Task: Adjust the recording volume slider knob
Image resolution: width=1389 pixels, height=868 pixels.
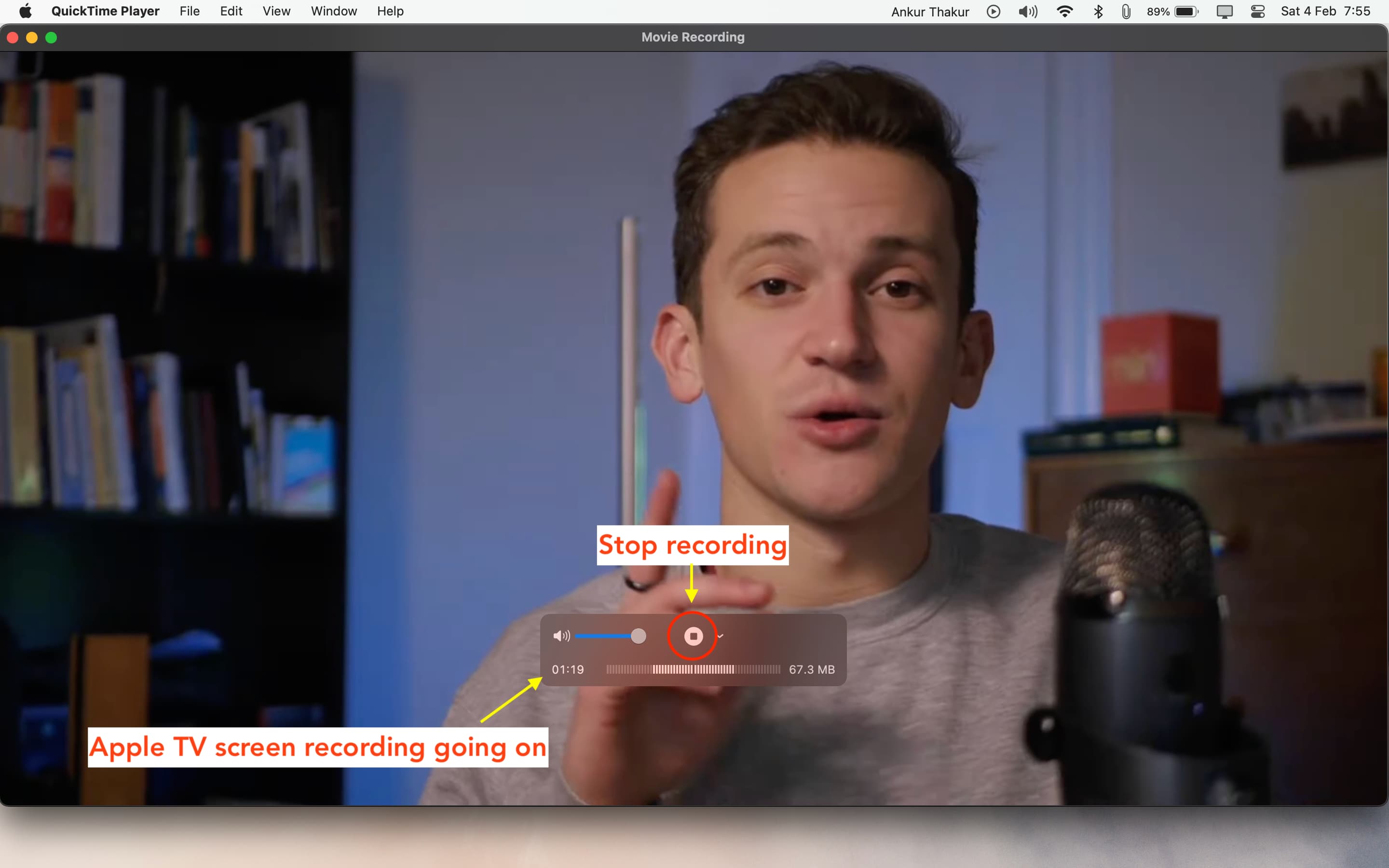Action: [x=638, y=636]
